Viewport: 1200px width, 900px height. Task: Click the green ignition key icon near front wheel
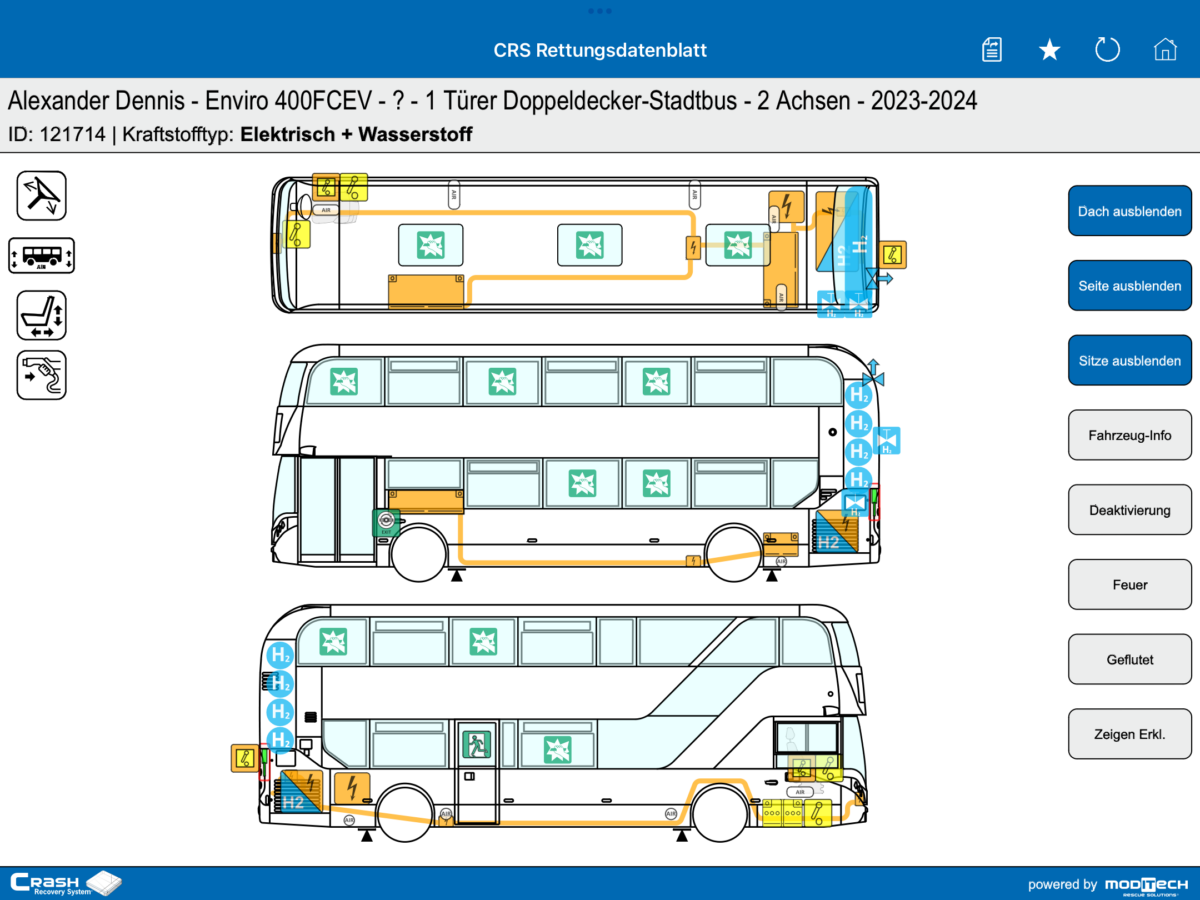(386, 521)
